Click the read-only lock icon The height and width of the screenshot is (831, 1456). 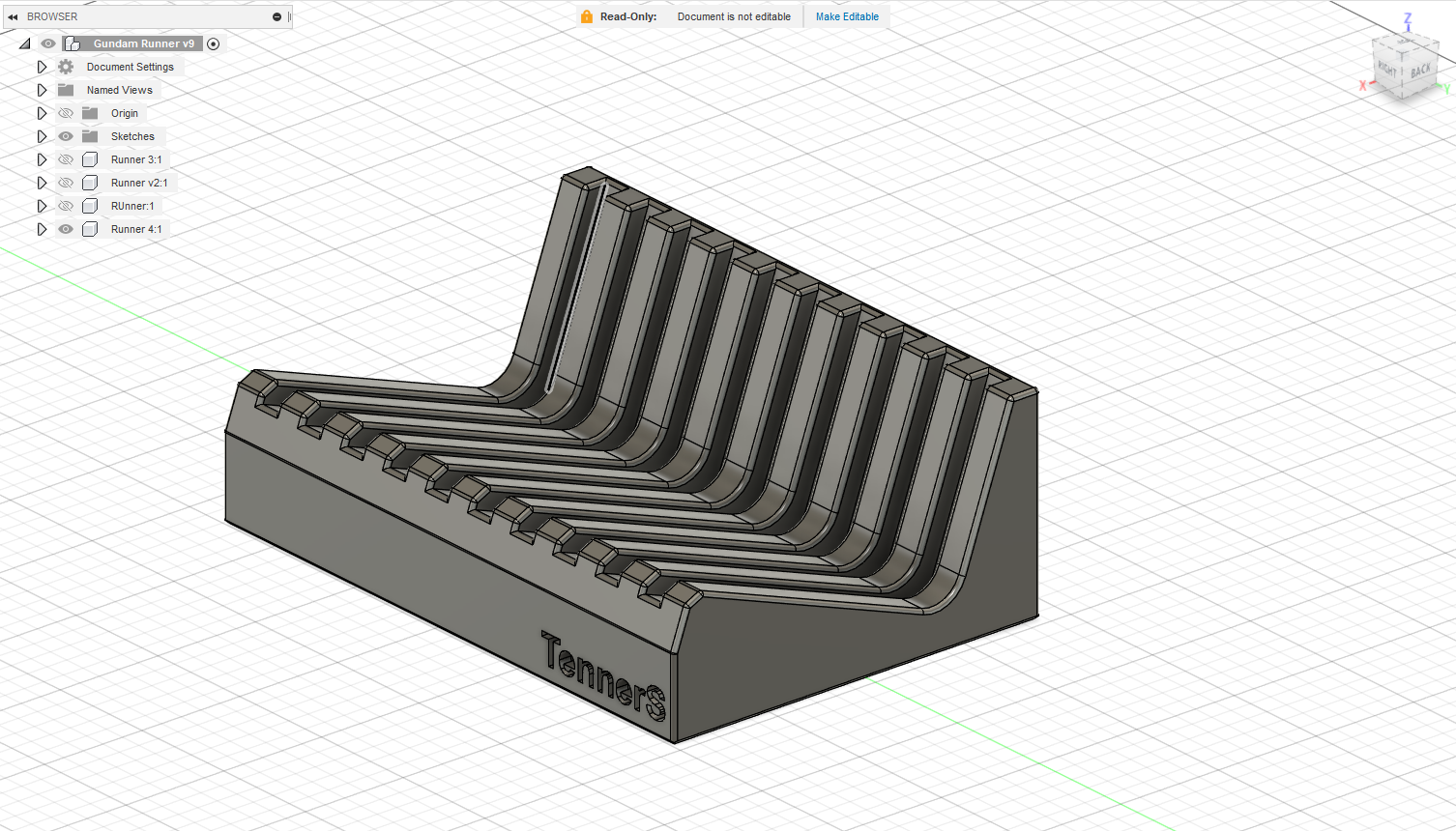click(x=587, y=16)
